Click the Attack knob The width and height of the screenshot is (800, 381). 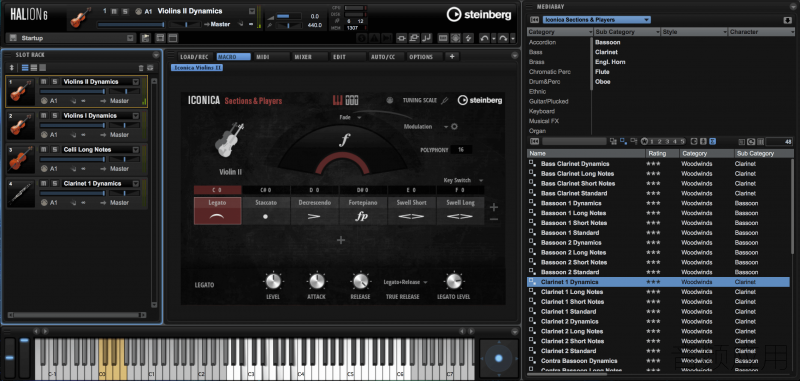point(316,282)
